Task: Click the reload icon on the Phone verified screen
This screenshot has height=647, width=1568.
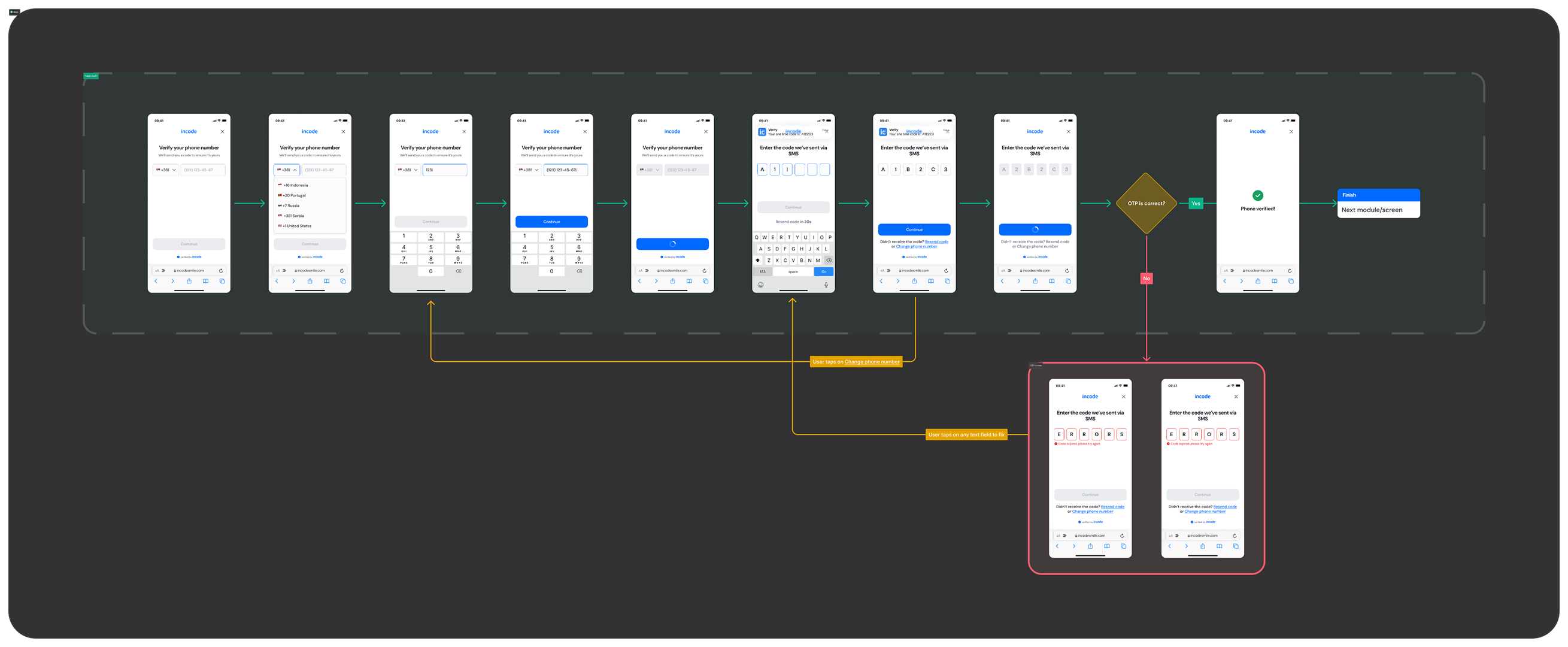Action: (x=1289, y=271)
